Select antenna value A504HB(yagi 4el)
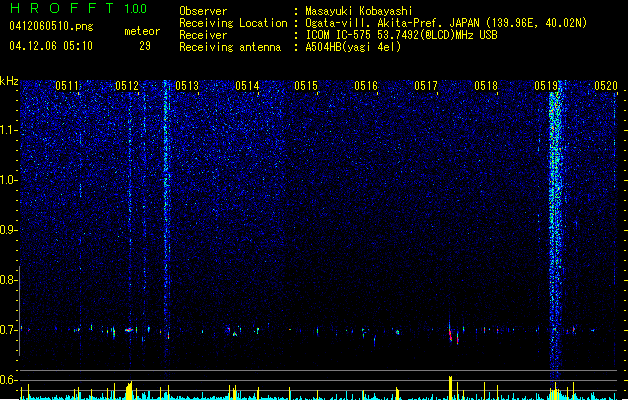Screen dimensions: 629x400 point(353,47)
